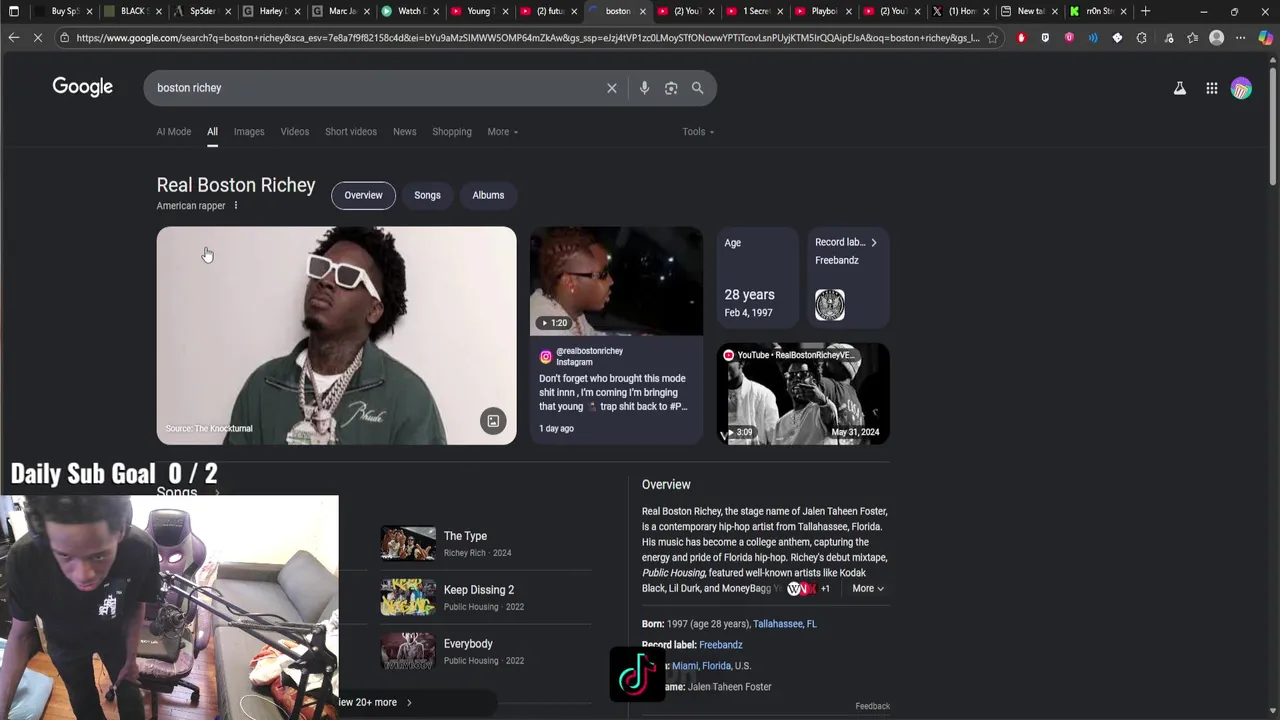Open the browser settings and more menu
This screenshot has height=720, width=1280.
click(1240, 38)
